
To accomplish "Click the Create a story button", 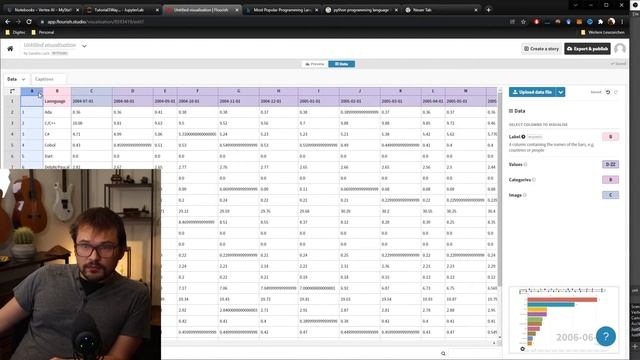I will click(541, 49).
